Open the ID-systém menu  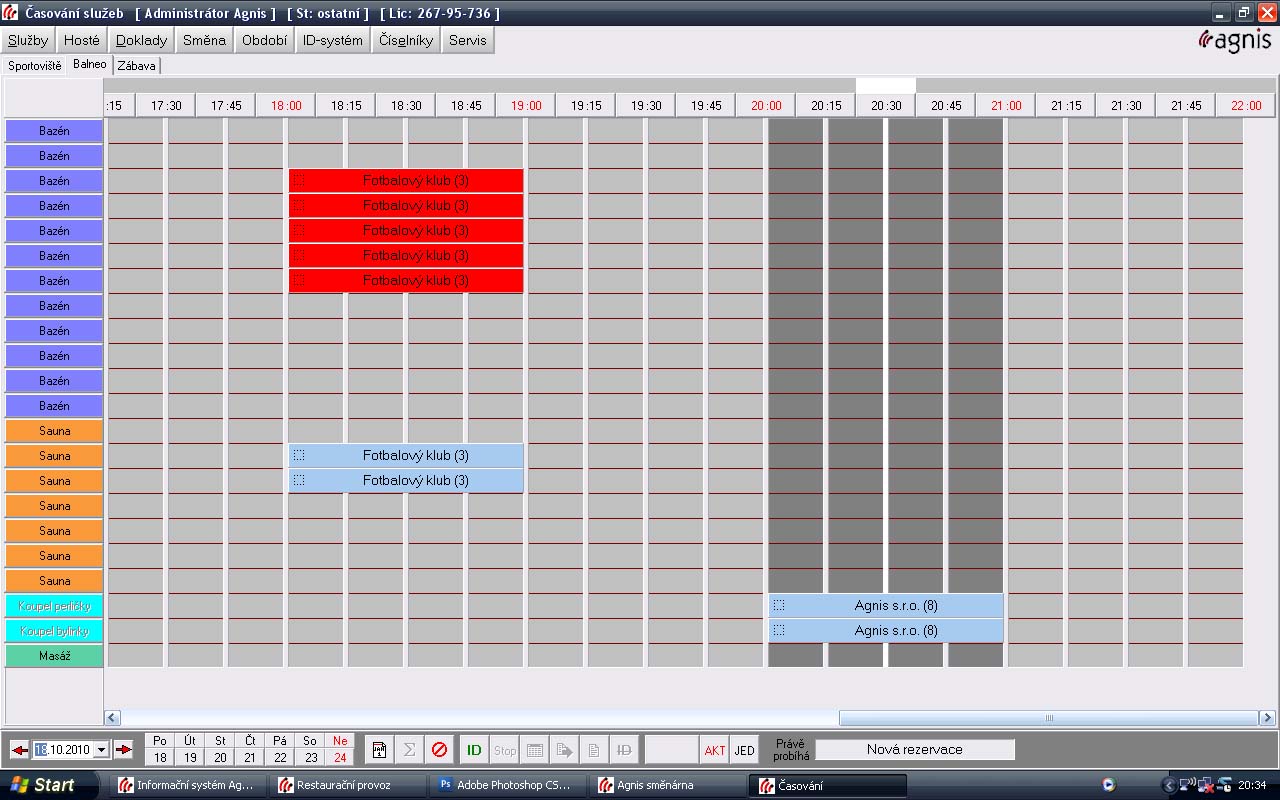pyautogui.click(x=333, y=40)
